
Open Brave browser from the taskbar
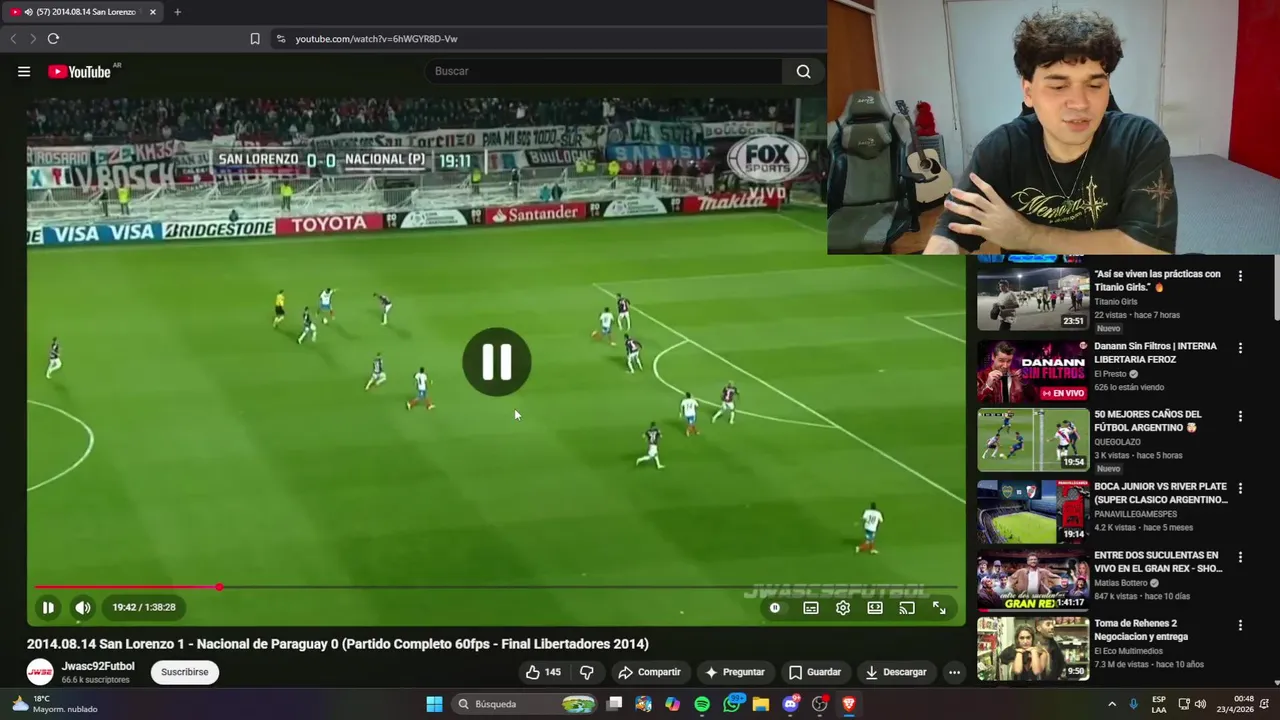(x=849, y=704)
